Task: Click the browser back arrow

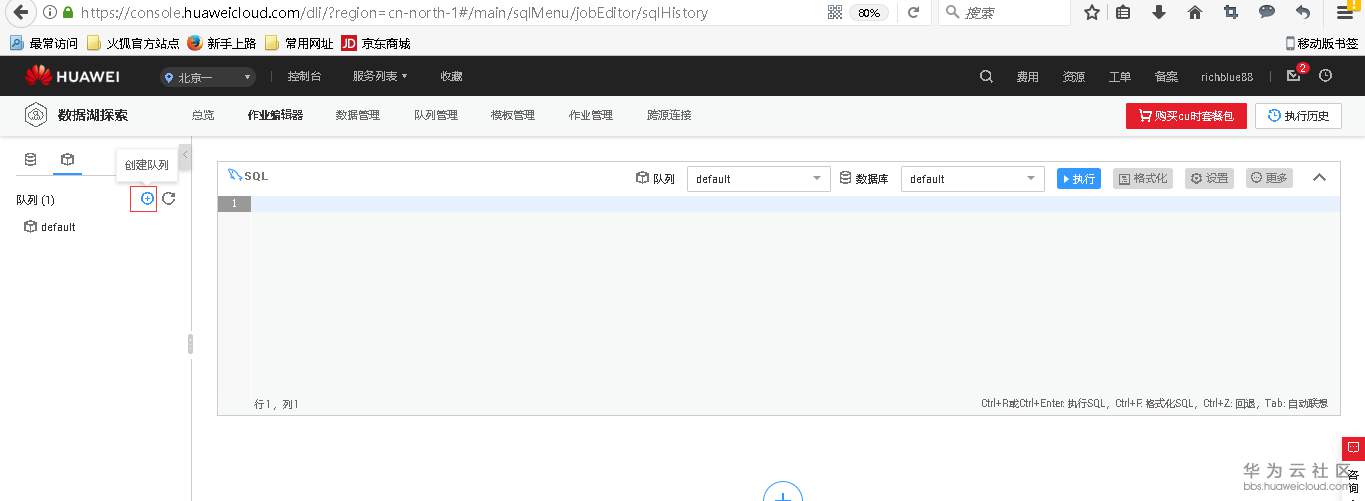Action: point(19,12)
